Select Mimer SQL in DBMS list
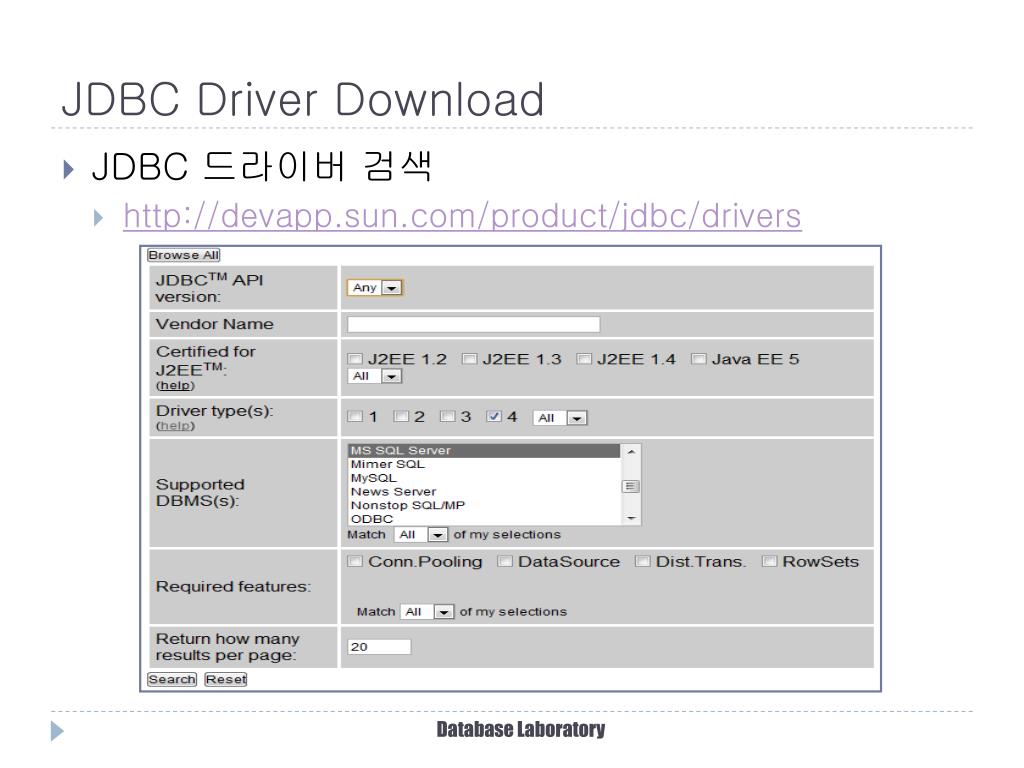Screen dimensions: 1024x768 484,464
